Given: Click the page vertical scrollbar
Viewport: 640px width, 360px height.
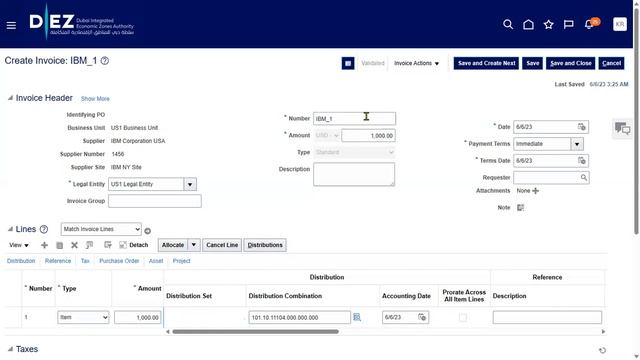Looking at the screenshot, I should click(x=636, y=122).
